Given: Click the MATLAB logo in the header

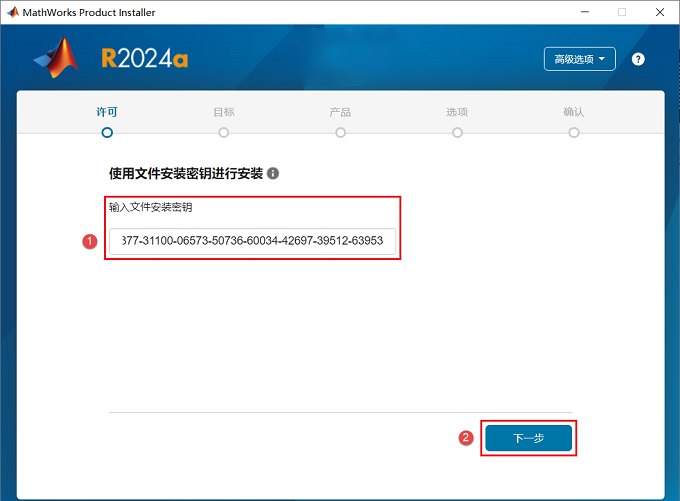Looking at the screenshot, I should click(x=57, y=58).
